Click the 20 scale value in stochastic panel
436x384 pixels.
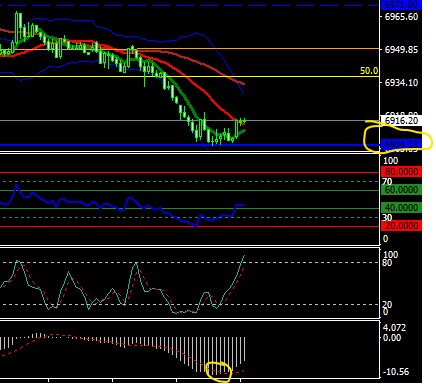387,304
